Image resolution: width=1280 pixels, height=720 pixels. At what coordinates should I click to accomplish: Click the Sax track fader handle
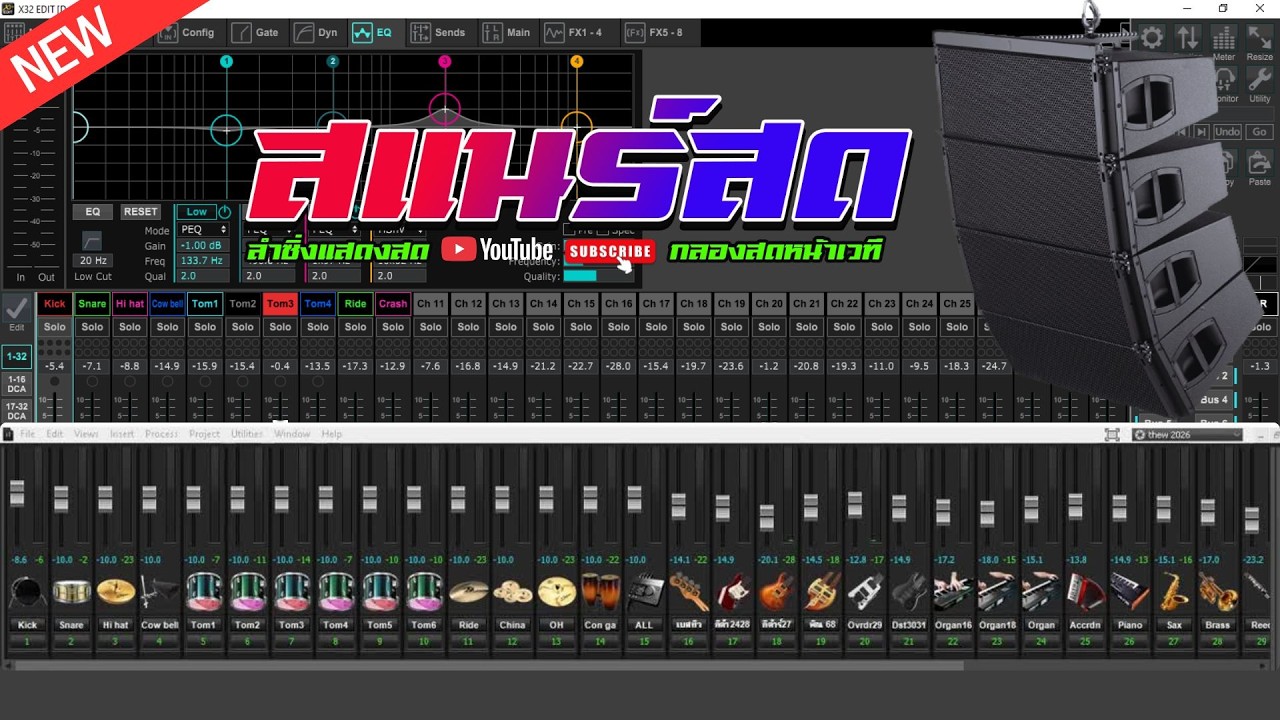[x=1163, y=508]
